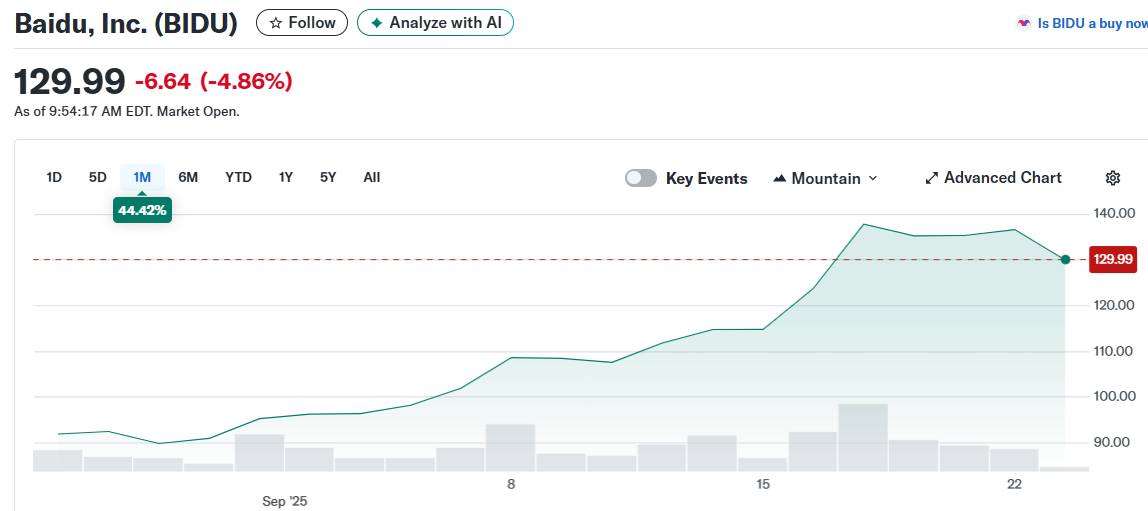Open the Mountain chart type dropdown
The image size is (1148, 511).
[825, 179]
